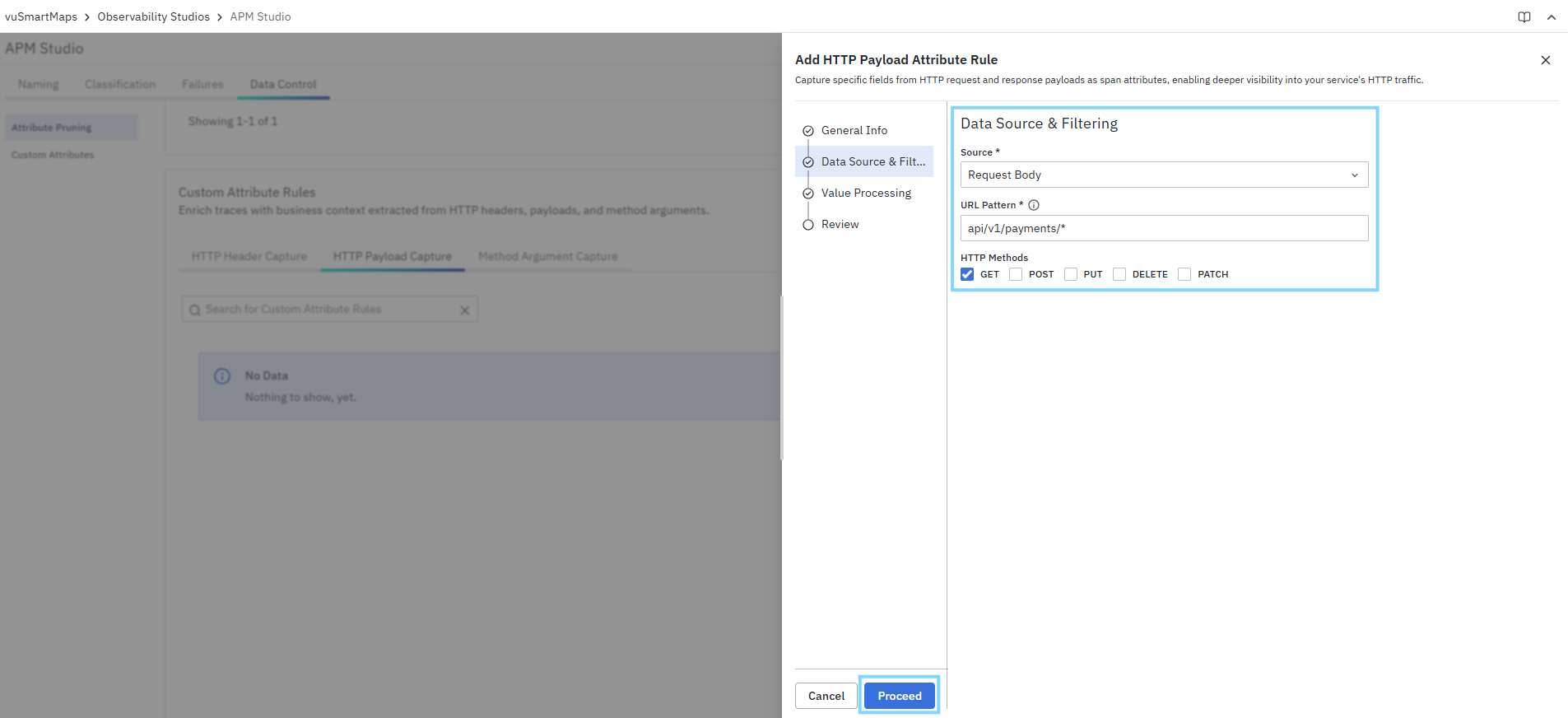Enable the POST method checkbox
The image size is (1568, 718).
point(1016,274)
